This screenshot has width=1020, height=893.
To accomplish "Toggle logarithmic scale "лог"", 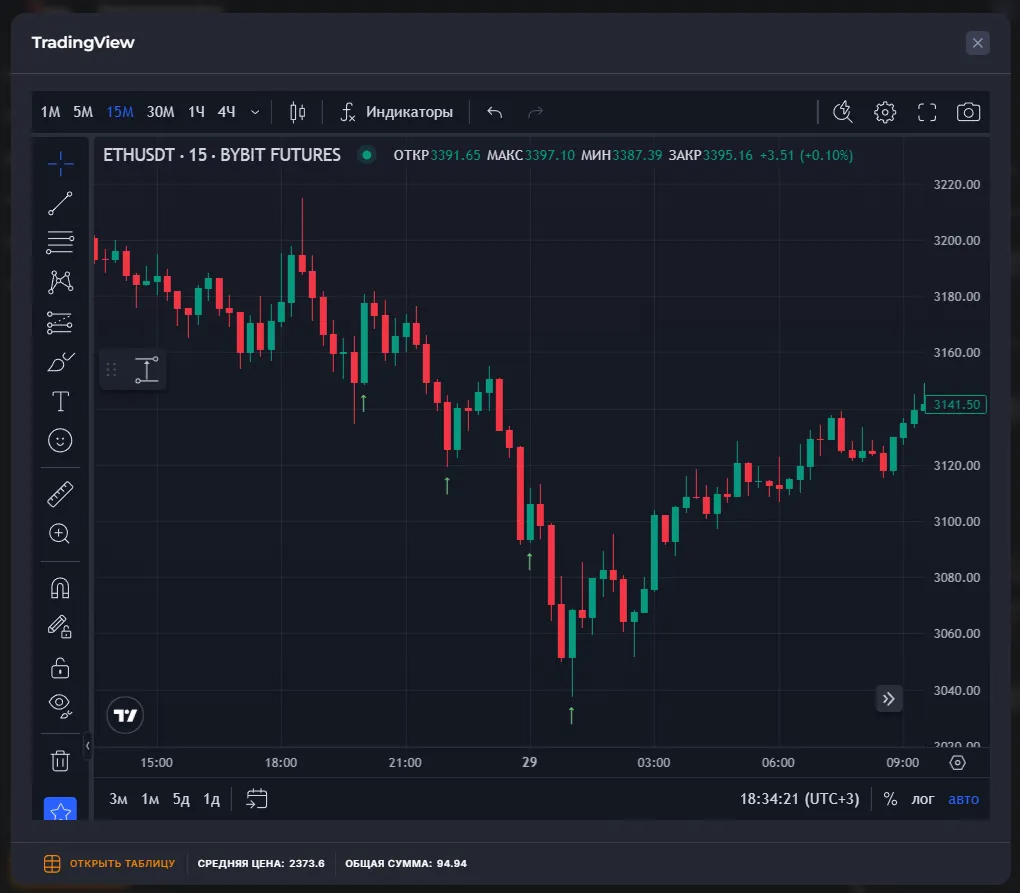I will pyautogui.click(x=922, y=799).
